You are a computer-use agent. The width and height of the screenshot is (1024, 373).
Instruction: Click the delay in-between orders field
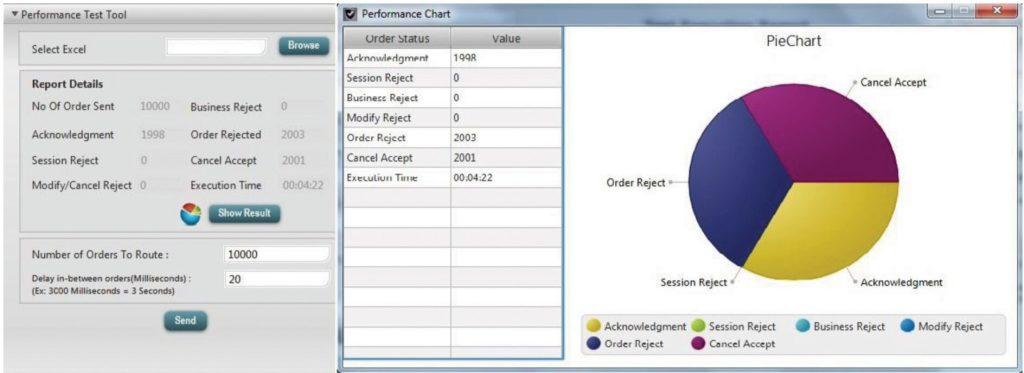[x=276, y=279]
